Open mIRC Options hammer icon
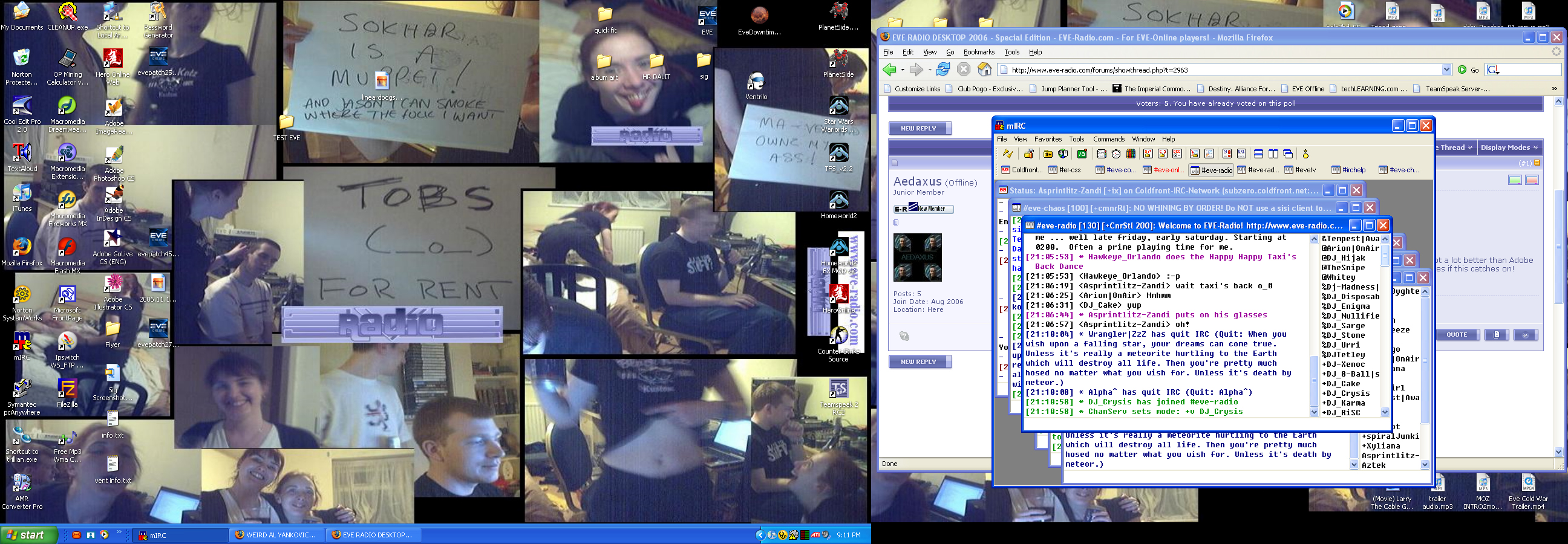 [1028, 154]
